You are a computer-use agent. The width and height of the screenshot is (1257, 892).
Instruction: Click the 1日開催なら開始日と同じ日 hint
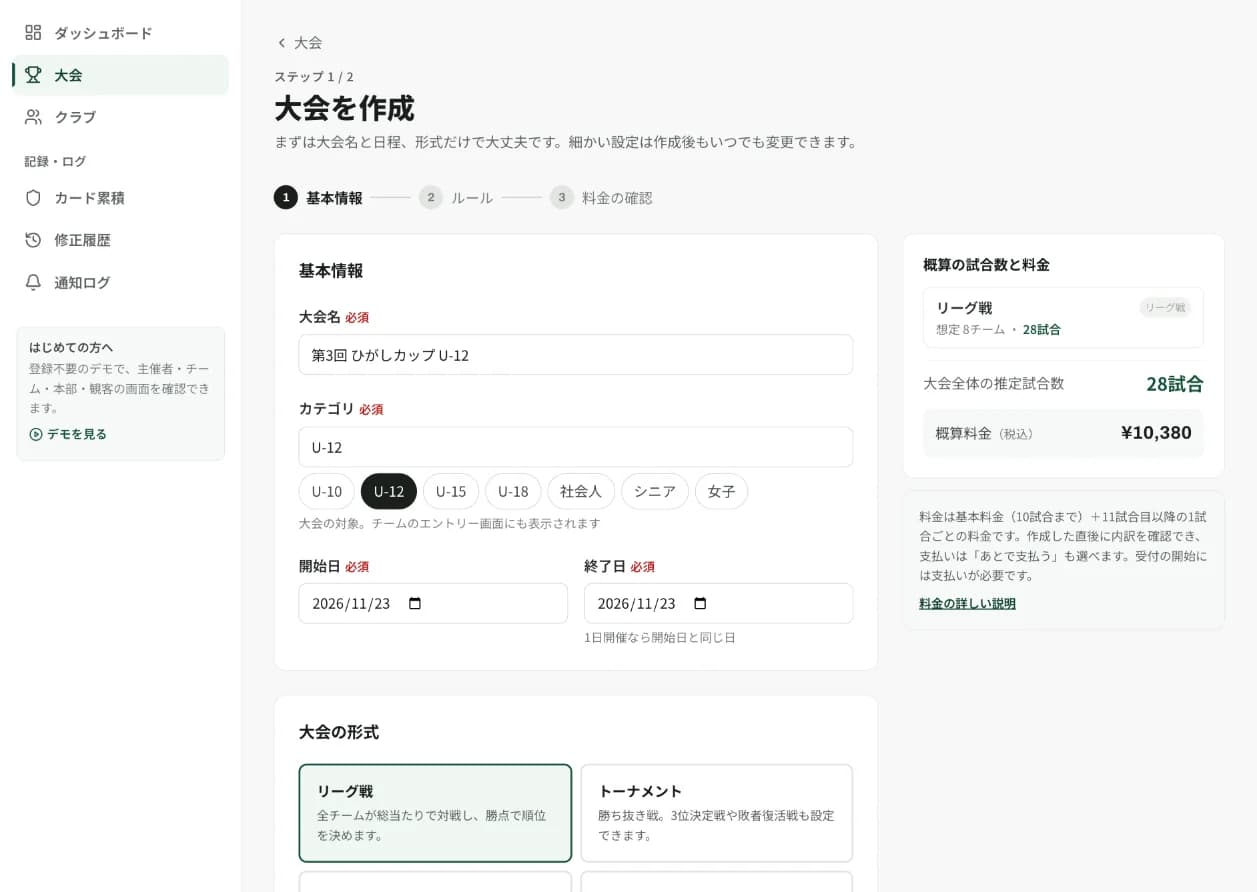660,637
